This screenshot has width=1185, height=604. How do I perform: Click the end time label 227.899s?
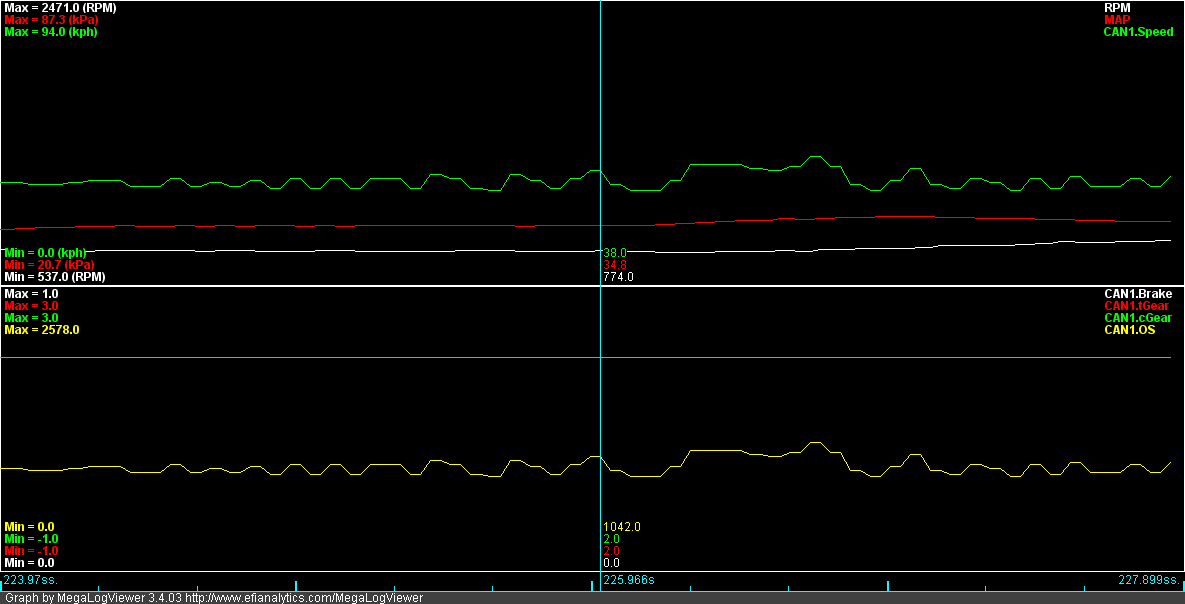(1148, 580)
